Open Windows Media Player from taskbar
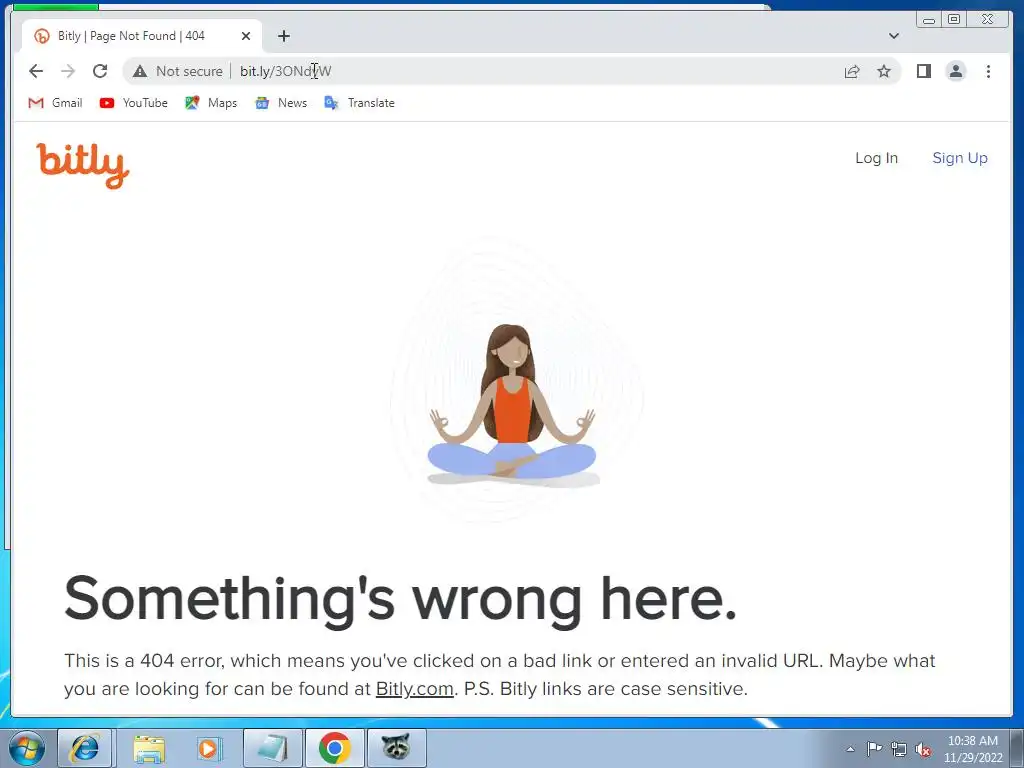This screenshot has height=768, width=1024. point(209,748)
